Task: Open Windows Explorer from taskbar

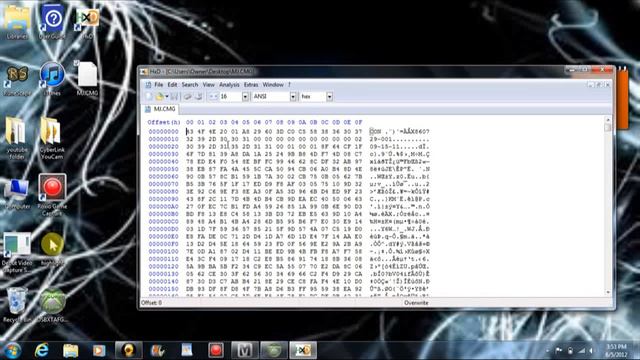Action: click(x=70, y=350)
